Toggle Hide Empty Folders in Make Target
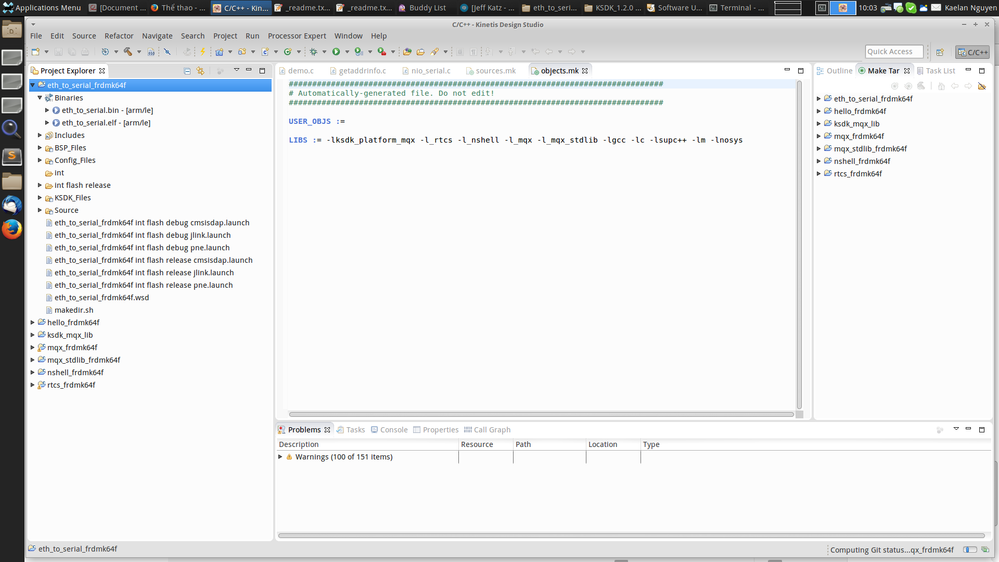This screenshot has width=999, height=562. click(x=982, y=86)
